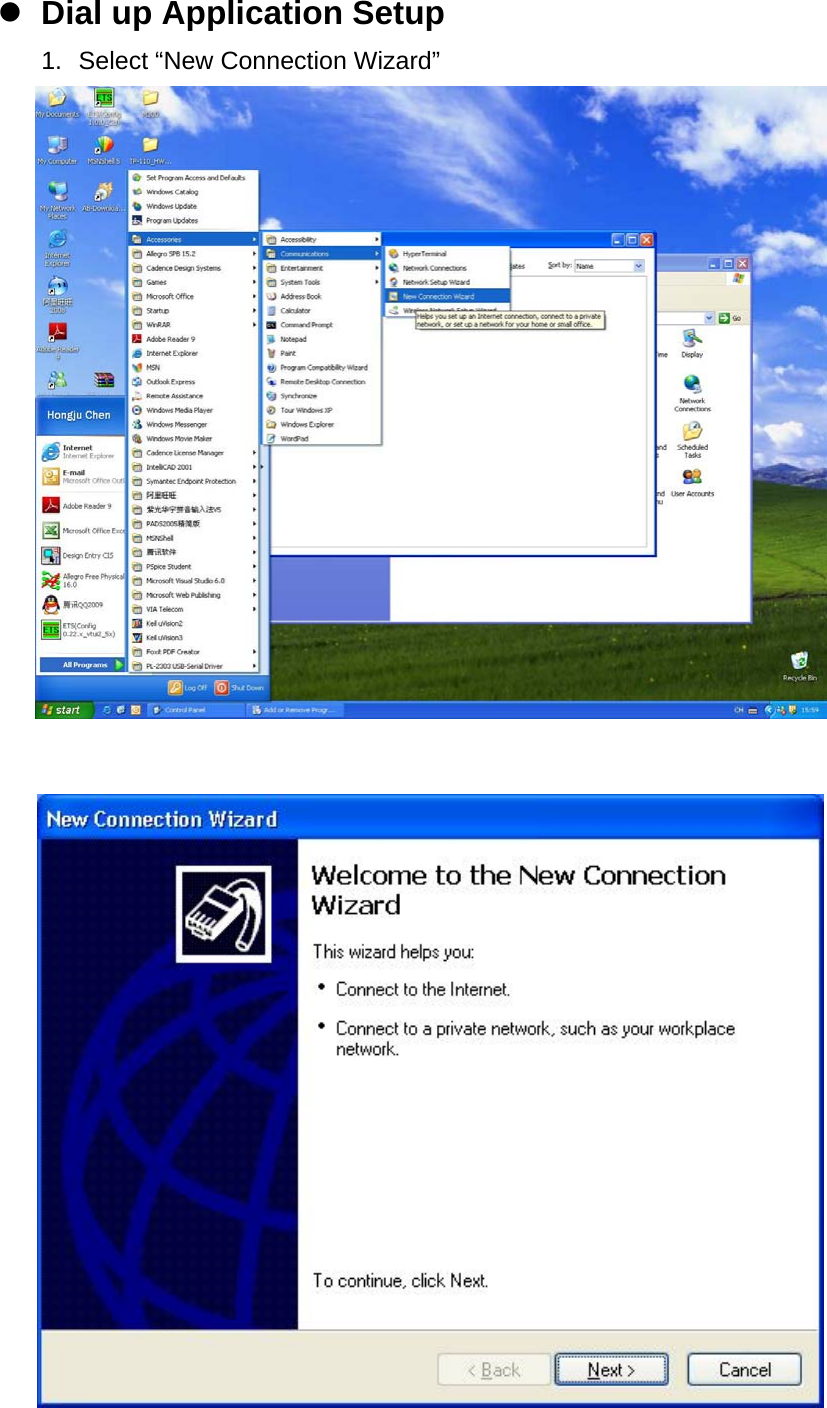Launch Design Entry CIS from the Start menu

(86, 557)
